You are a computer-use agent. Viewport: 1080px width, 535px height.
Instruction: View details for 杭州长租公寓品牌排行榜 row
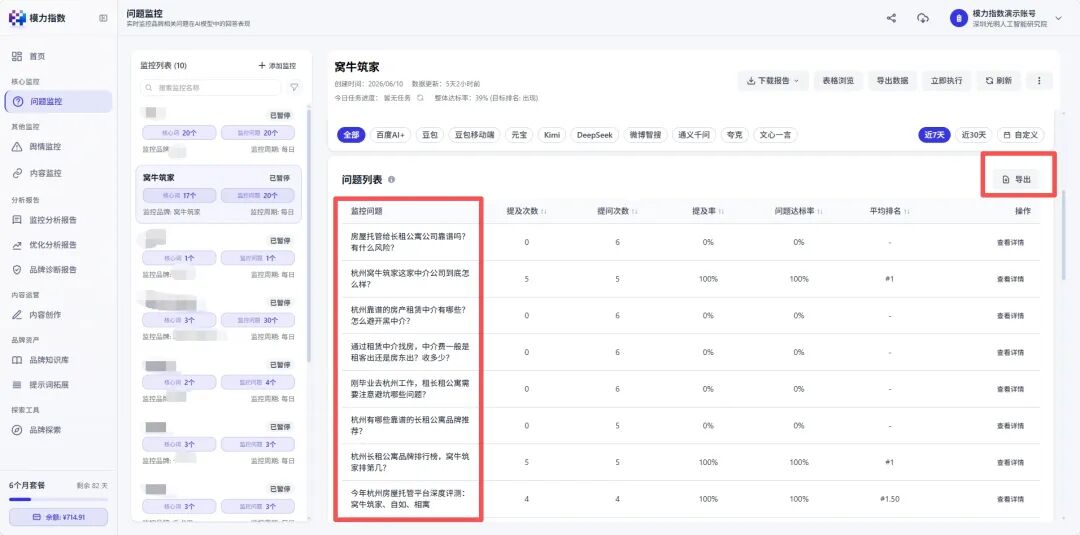[1010, 462]
